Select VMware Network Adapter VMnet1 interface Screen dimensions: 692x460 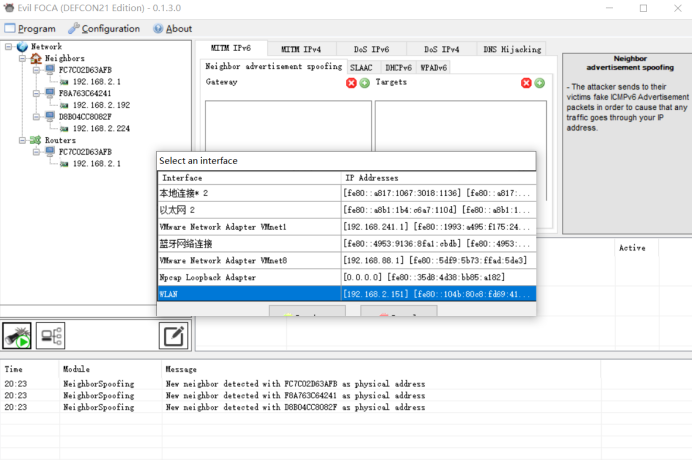coord(347,227)
